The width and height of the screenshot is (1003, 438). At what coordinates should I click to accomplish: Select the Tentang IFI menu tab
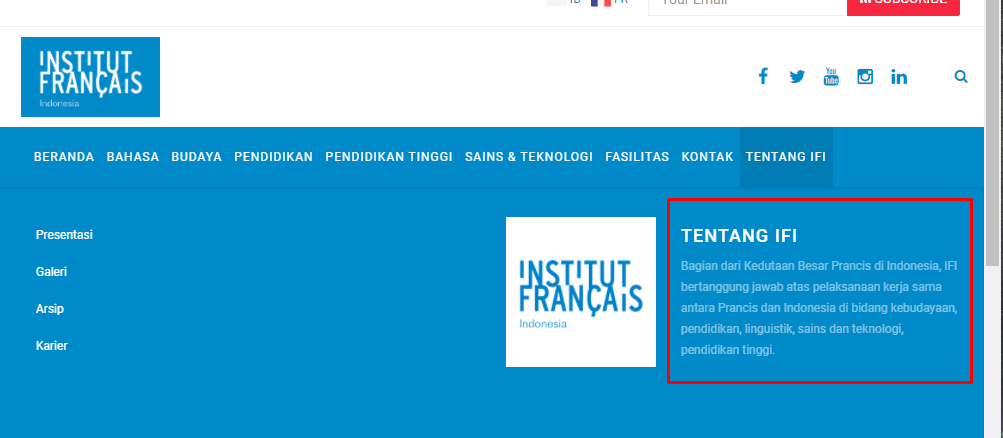786,157
